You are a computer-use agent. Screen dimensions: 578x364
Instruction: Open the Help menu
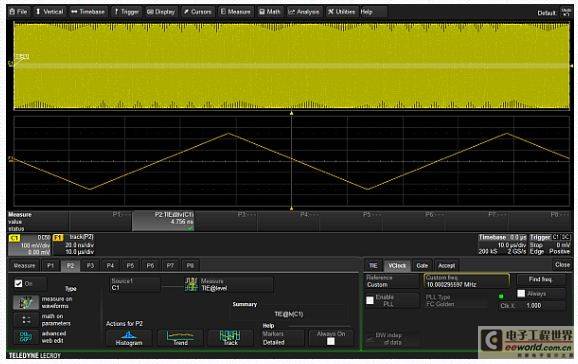366,12
